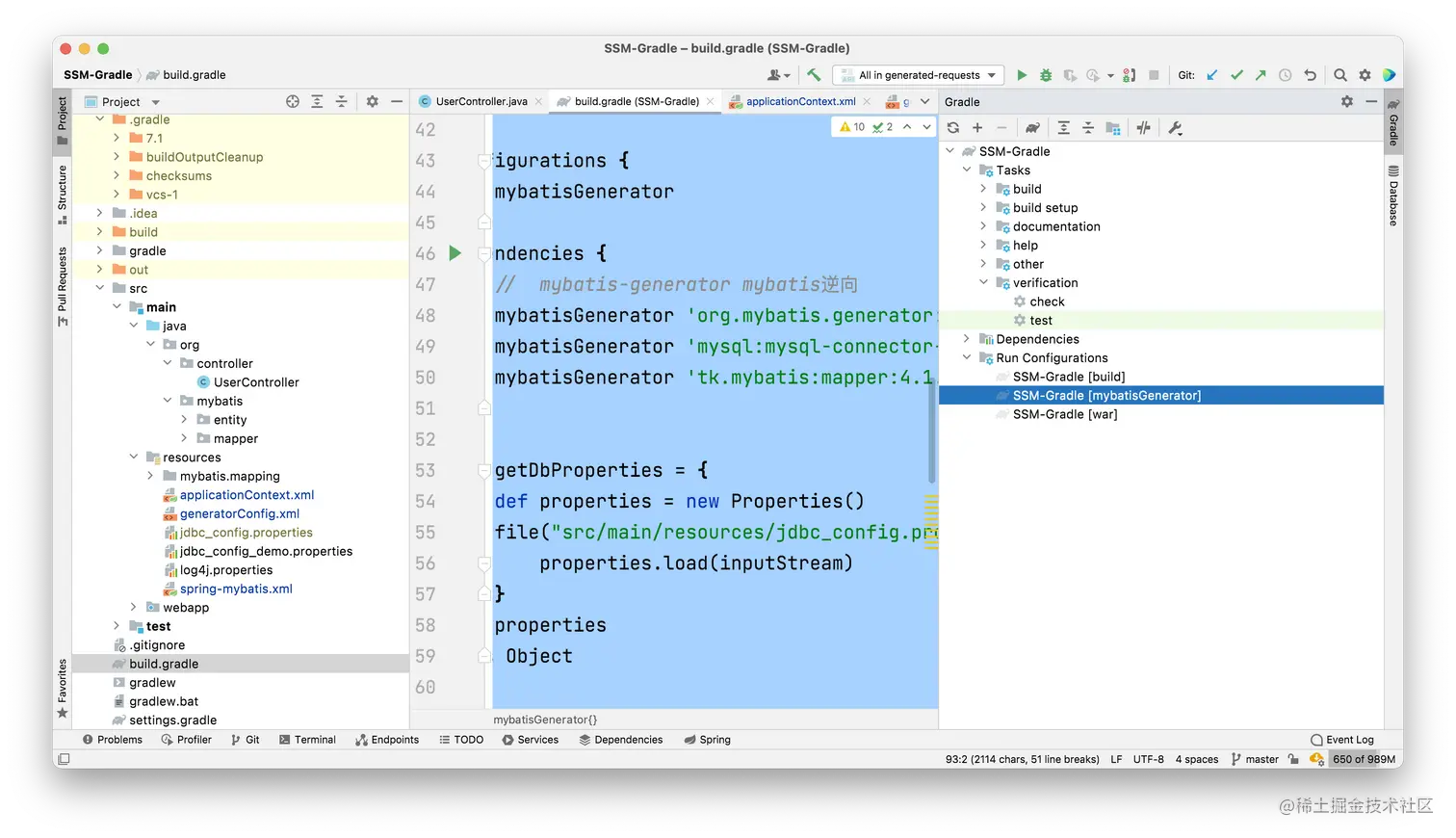The image size is (1456, 838).
Task: Toggle the Project tool window stripe button
Action: coord(63,120)
